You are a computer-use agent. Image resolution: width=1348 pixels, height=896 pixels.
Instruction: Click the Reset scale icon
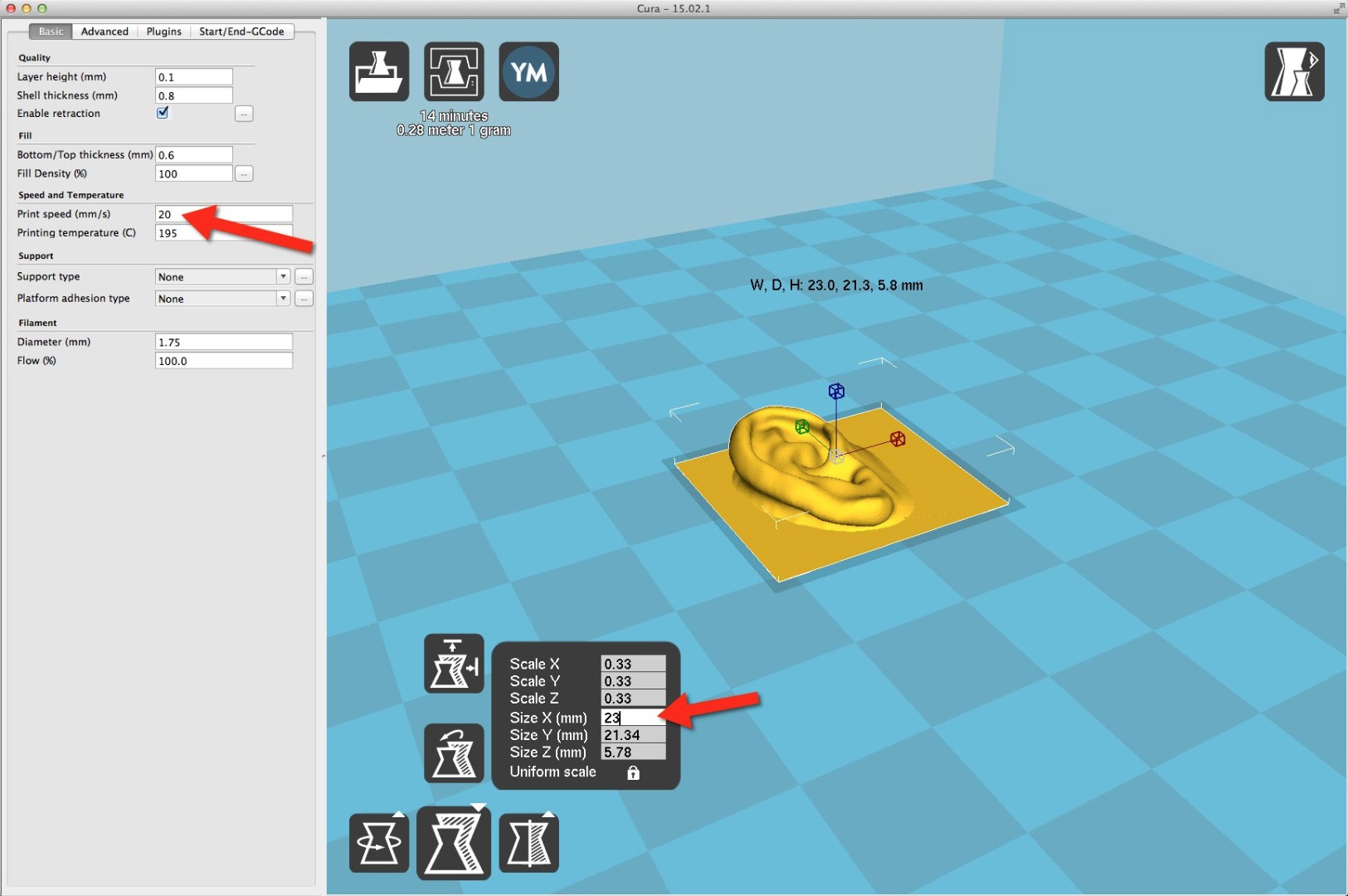point(454,753)
